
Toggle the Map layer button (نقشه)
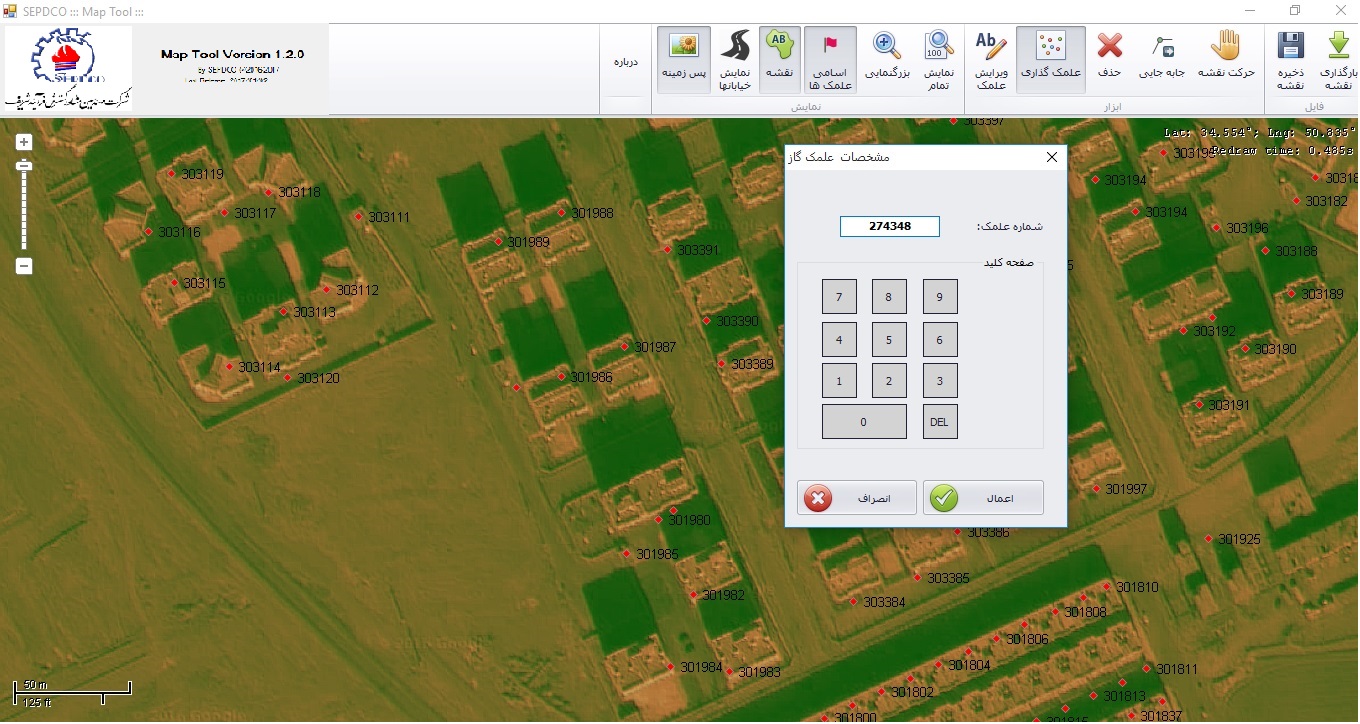pos(779,59)
